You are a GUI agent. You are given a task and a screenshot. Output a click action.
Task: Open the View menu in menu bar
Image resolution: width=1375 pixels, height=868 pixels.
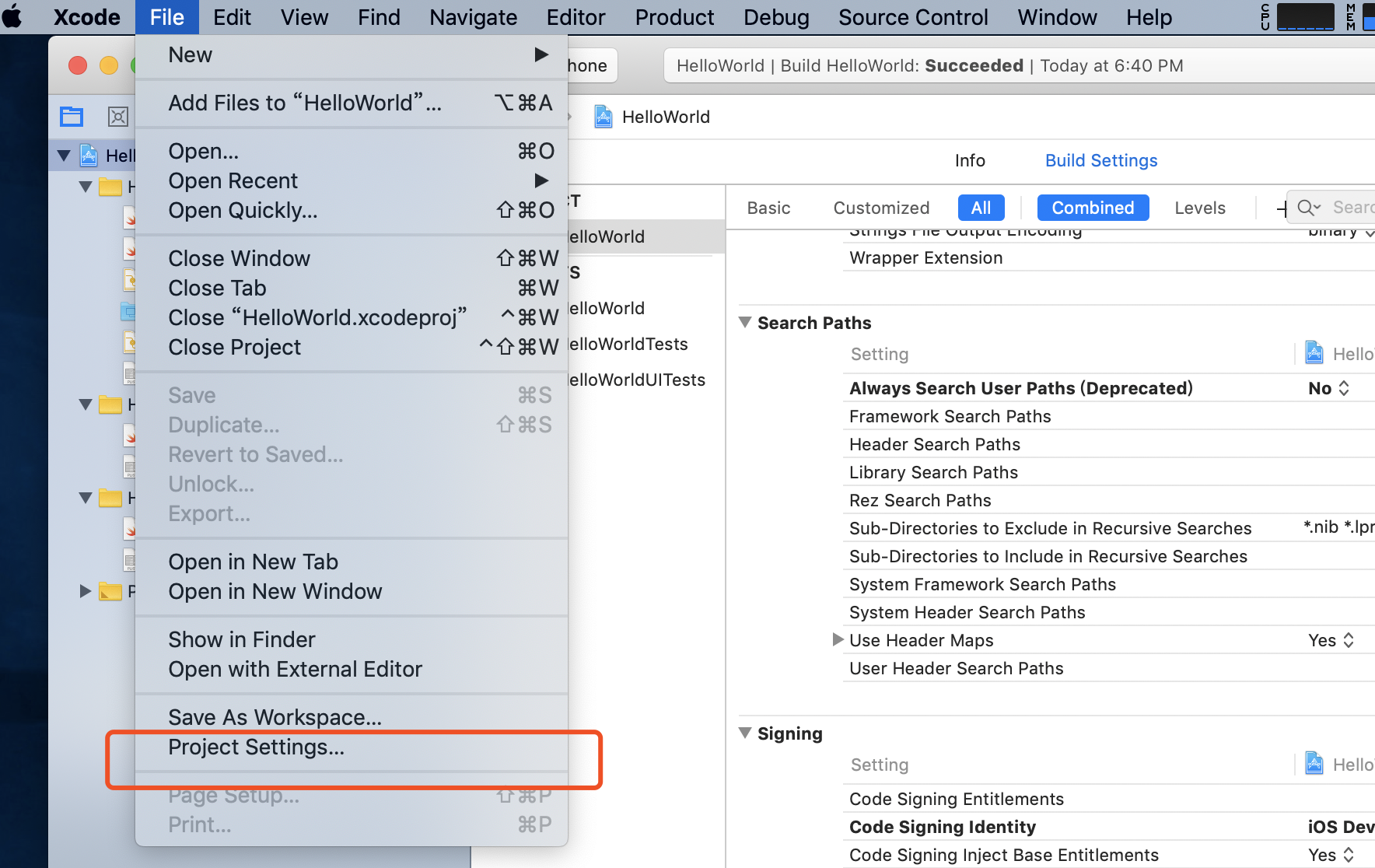(x=304, y=17)
